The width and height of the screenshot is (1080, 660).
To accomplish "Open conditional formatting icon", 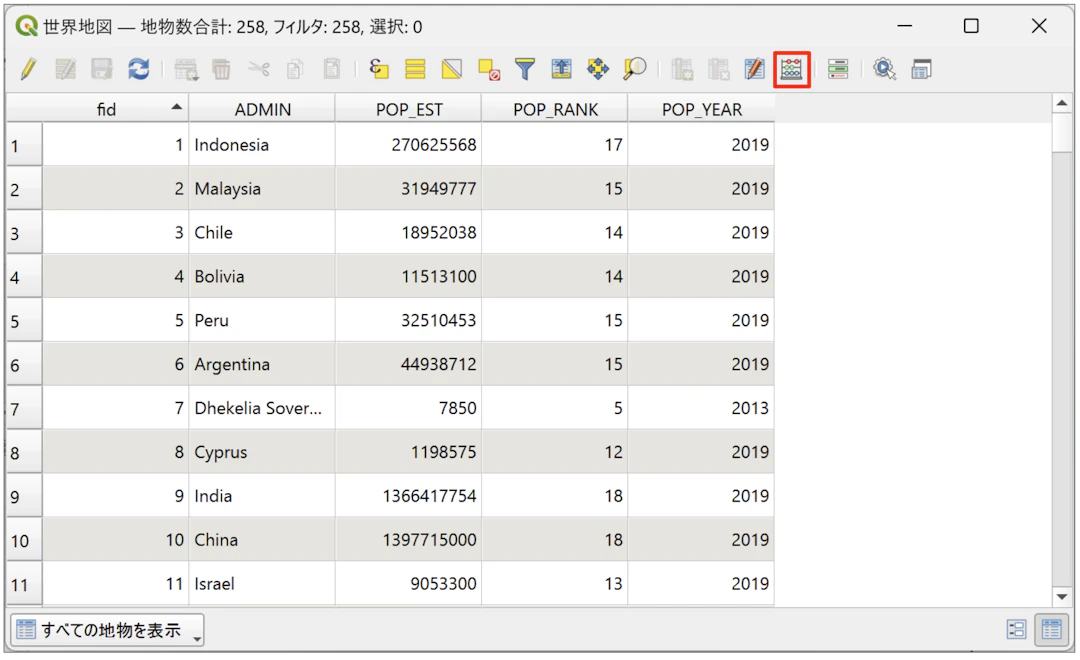I will 838,69.
